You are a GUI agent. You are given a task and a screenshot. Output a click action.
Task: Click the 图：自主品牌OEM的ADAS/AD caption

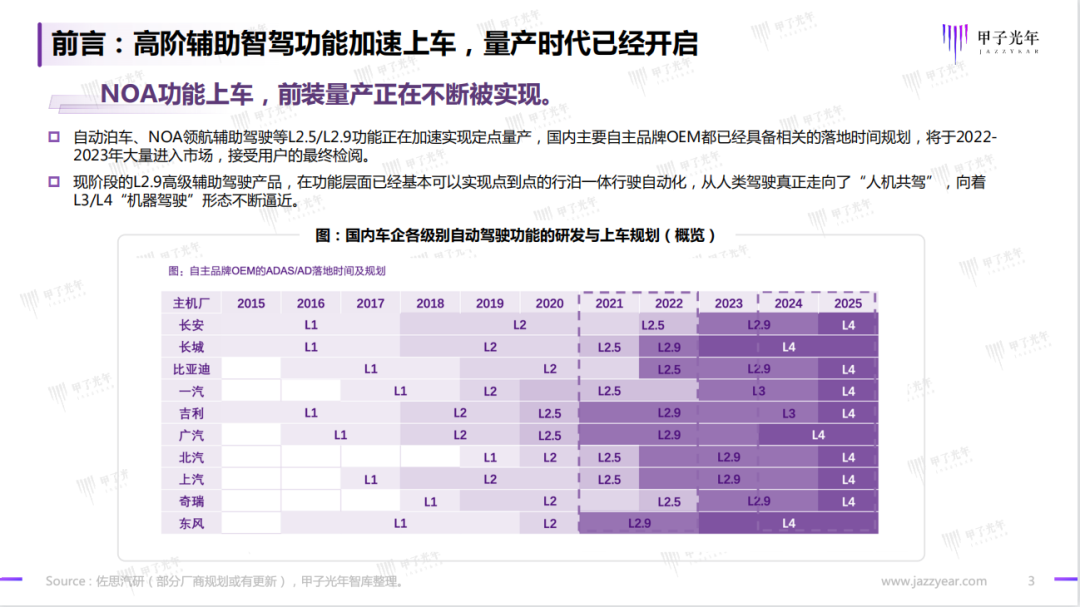pos(277,271)
